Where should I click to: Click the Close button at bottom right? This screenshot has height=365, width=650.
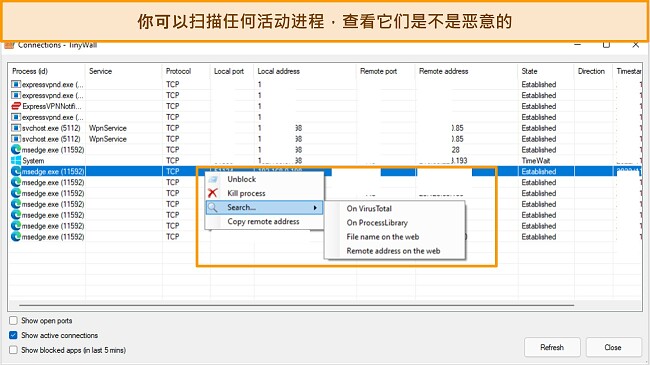(x=613, y=347)
